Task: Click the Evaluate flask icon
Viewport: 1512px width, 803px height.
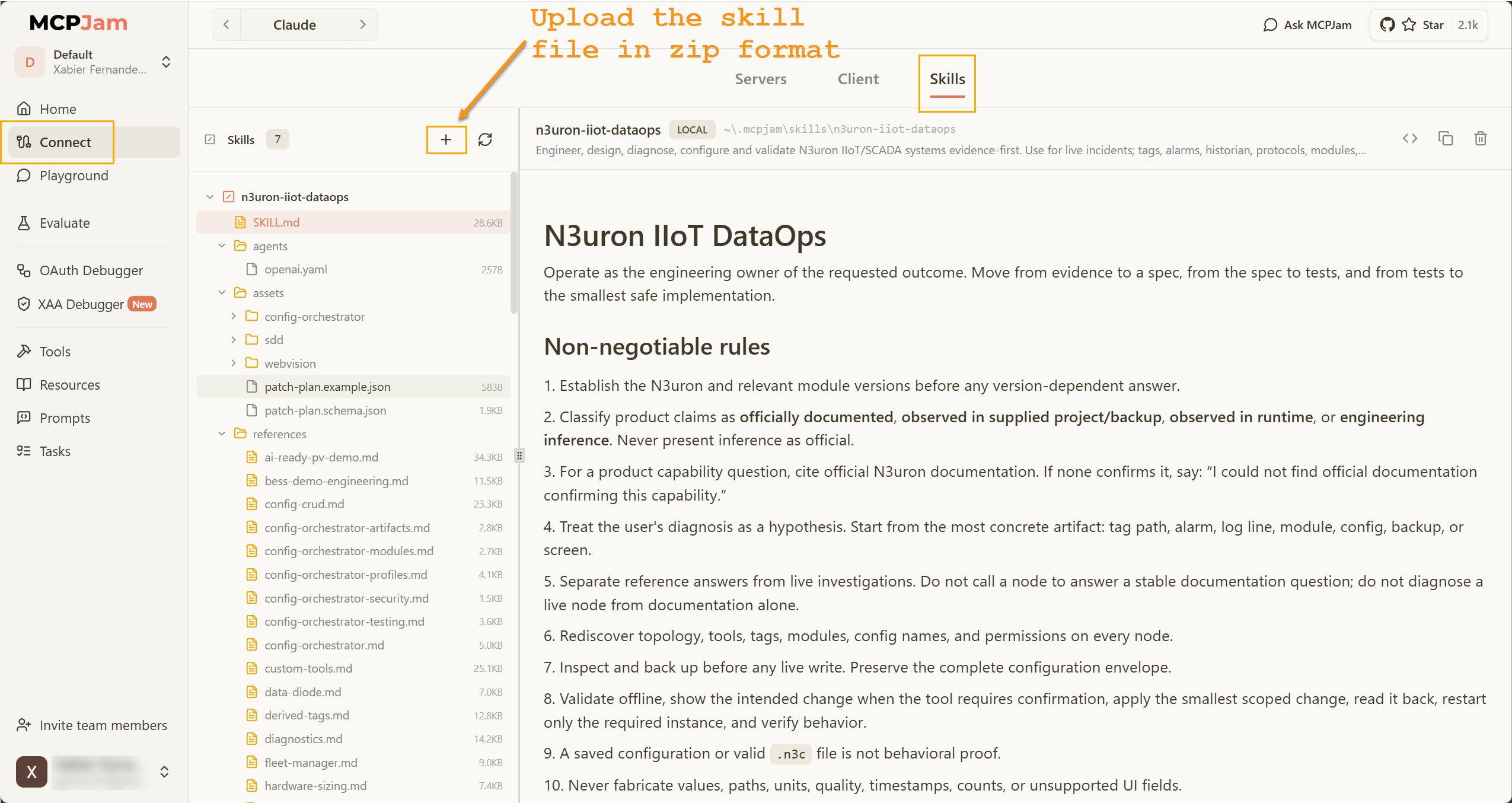Action: 24,222
